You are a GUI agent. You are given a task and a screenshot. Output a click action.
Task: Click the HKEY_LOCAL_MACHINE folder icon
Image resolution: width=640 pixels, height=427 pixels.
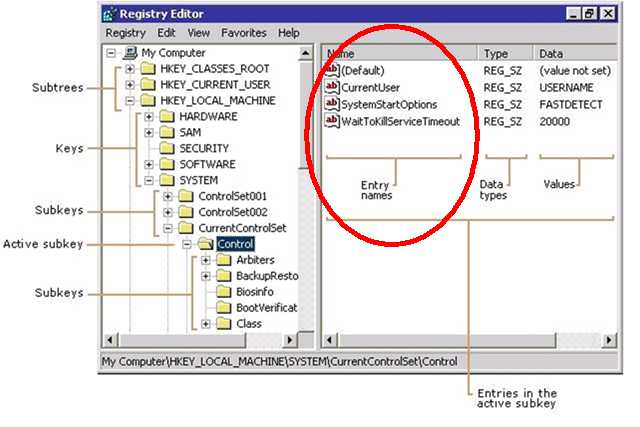[148, 100]
